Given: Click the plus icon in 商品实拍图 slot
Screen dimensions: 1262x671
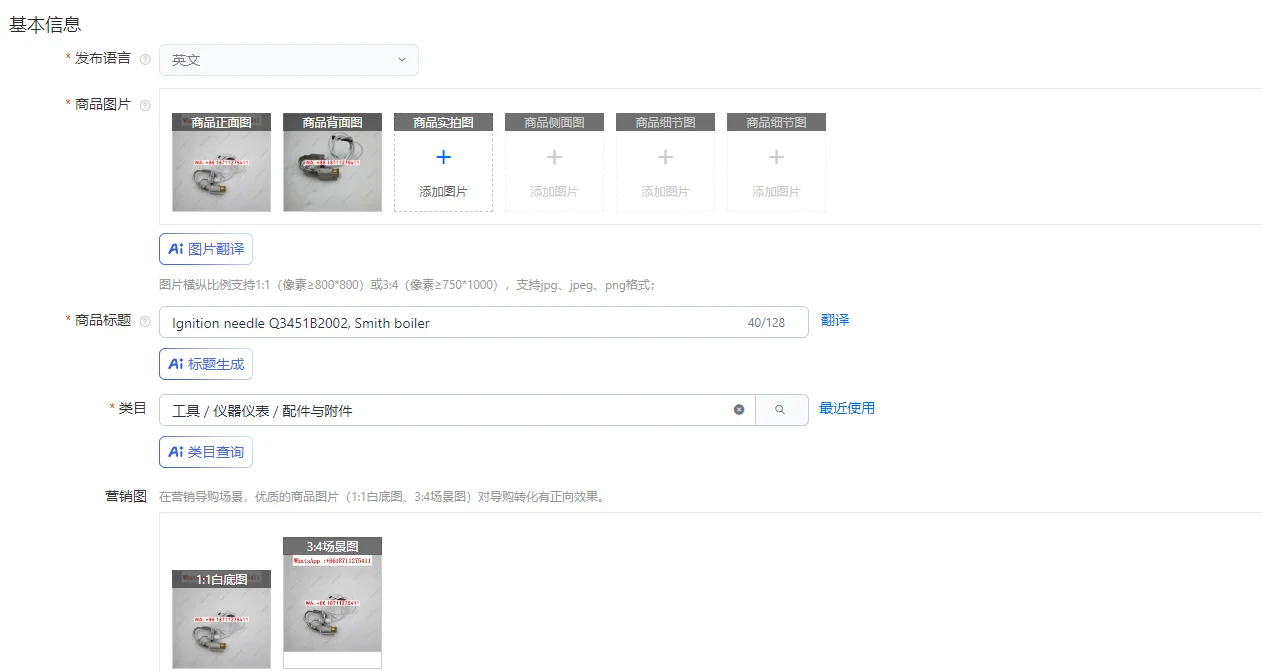Looking at the screenshot, I should [443, 157].
